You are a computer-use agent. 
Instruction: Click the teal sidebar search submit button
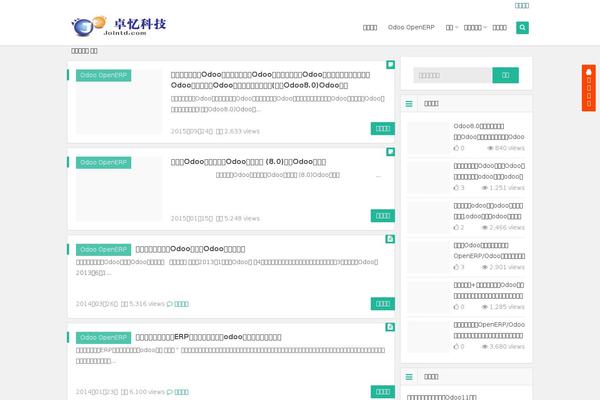[505, 75]
